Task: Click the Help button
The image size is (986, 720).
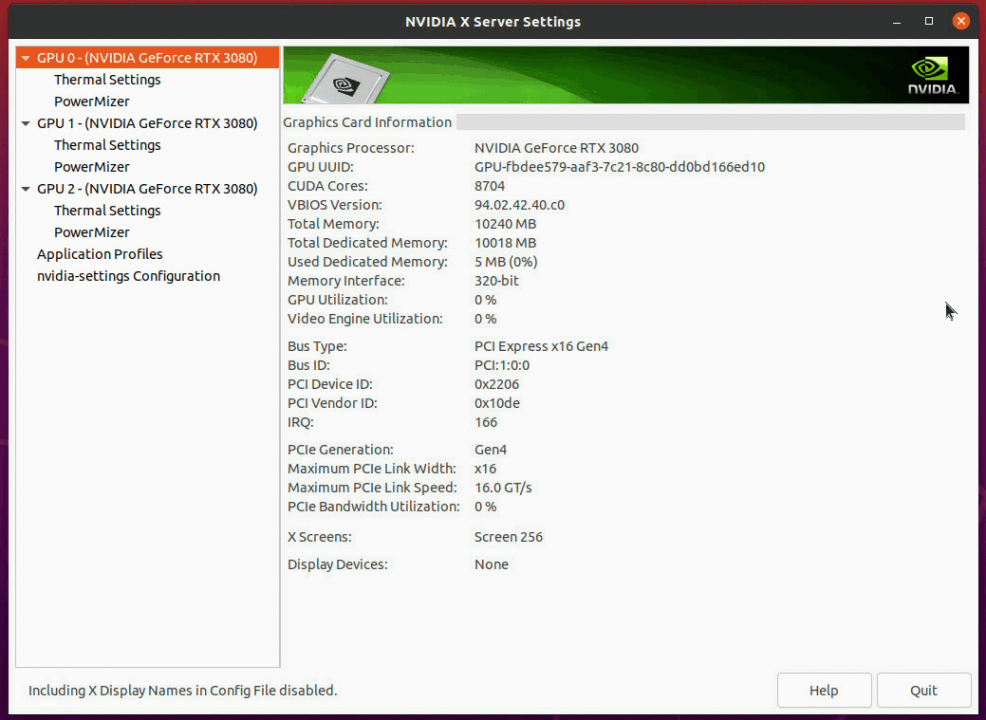Action: point(824,690)
